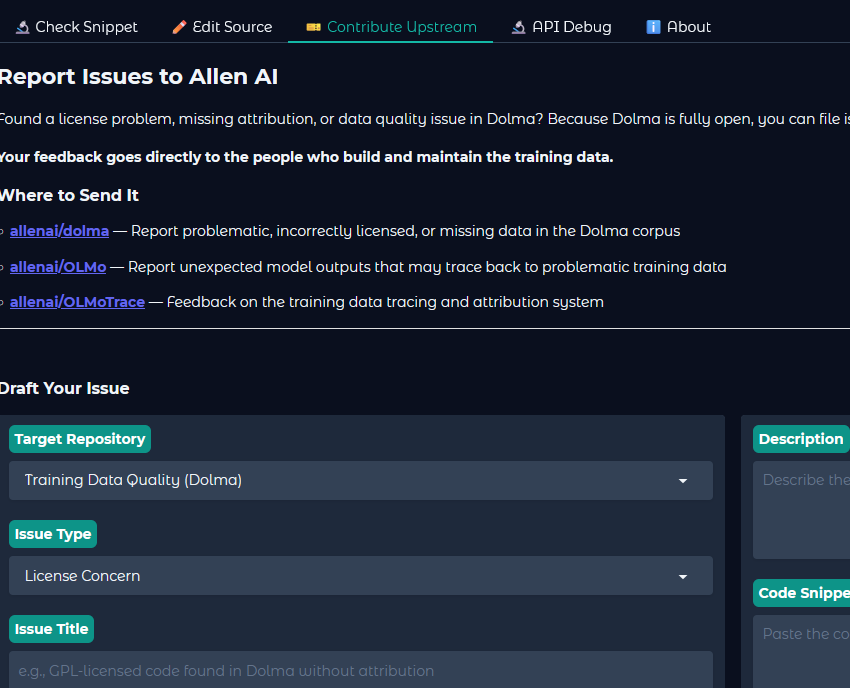Follow the allenai/dolma link

[59, 230]
